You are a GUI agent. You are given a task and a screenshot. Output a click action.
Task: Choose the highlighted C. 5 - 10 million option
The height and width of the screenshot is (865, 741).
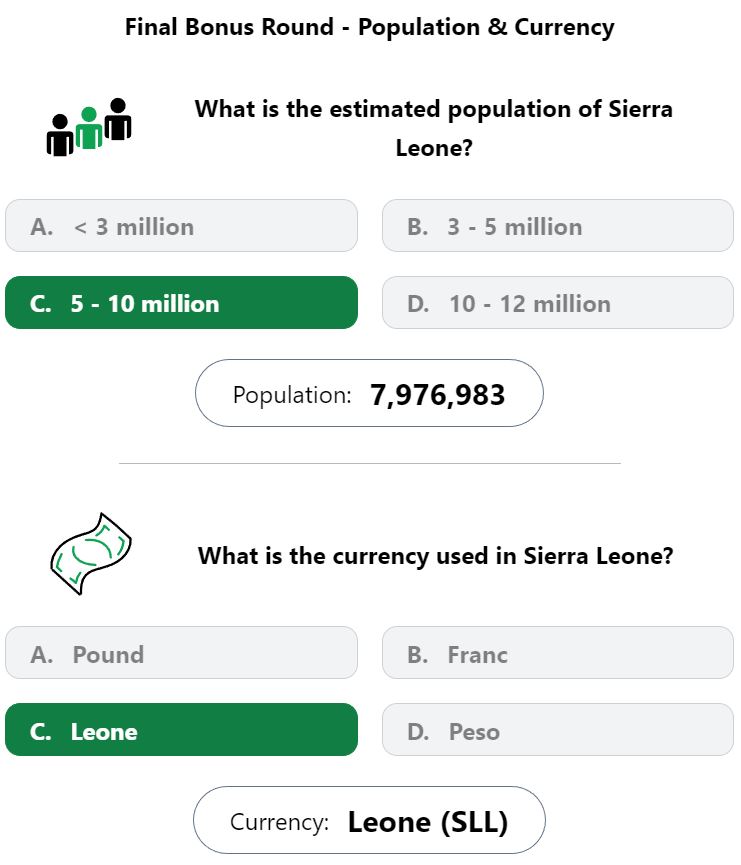[x=182, y=303]
